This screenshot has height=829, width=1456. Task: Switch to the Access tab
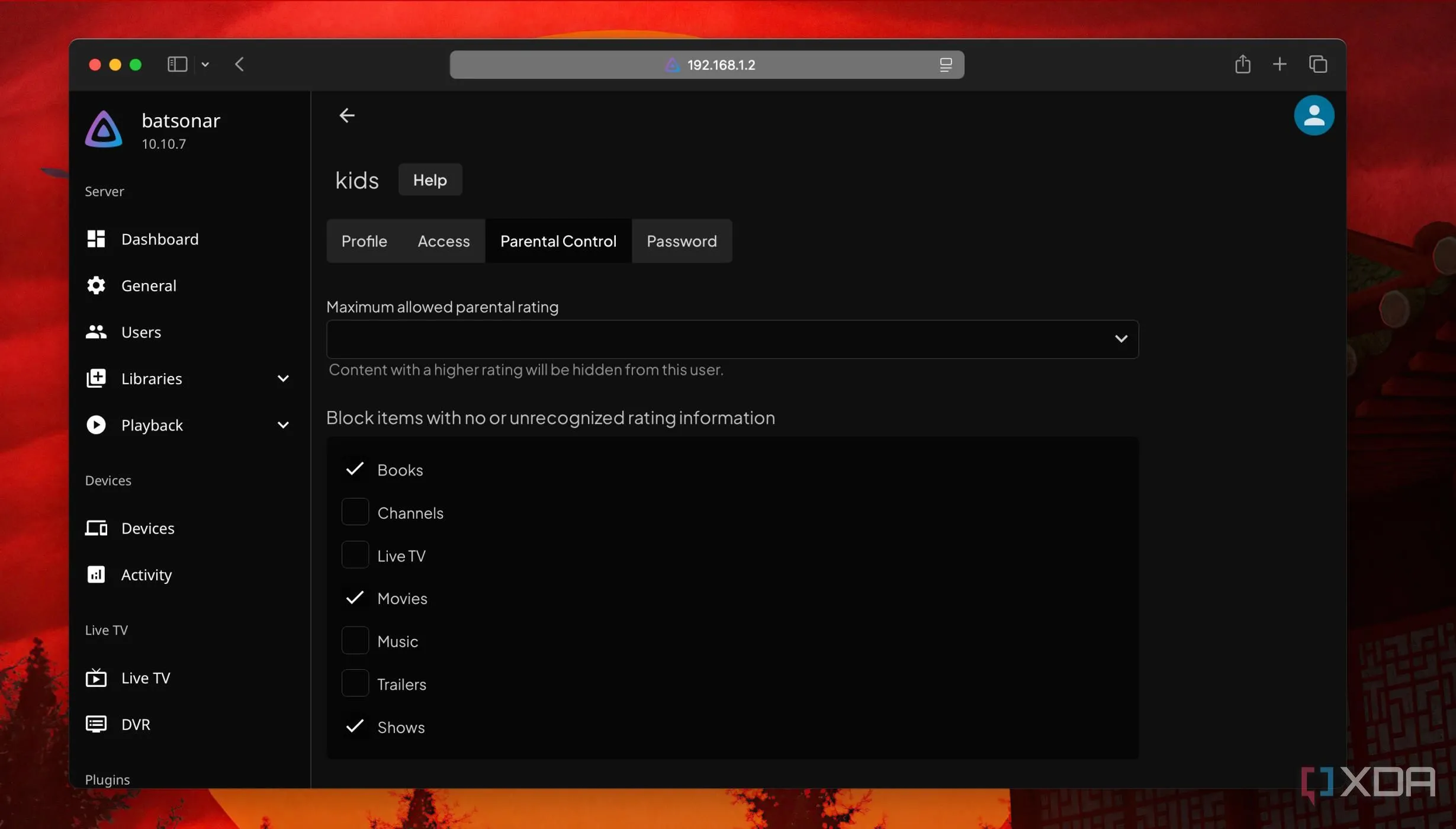[443, 241]
